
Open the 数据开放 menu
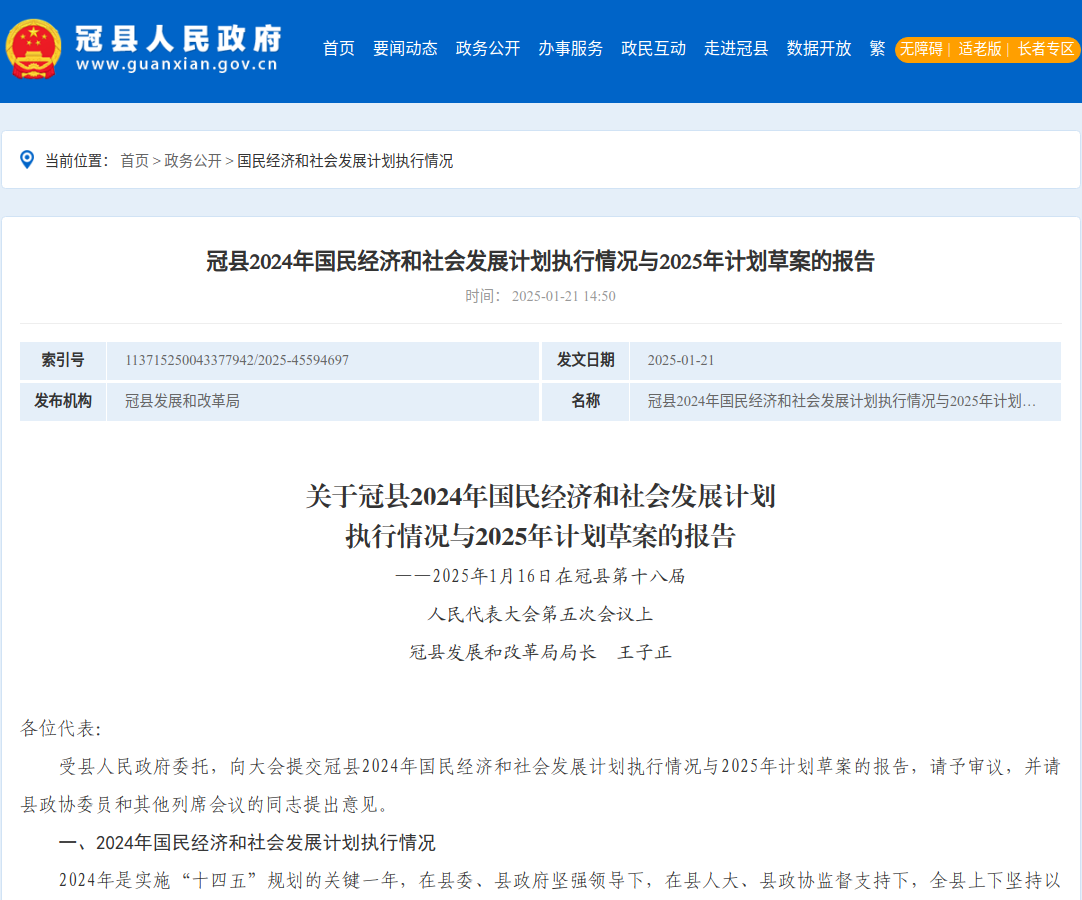click(817, 48)
